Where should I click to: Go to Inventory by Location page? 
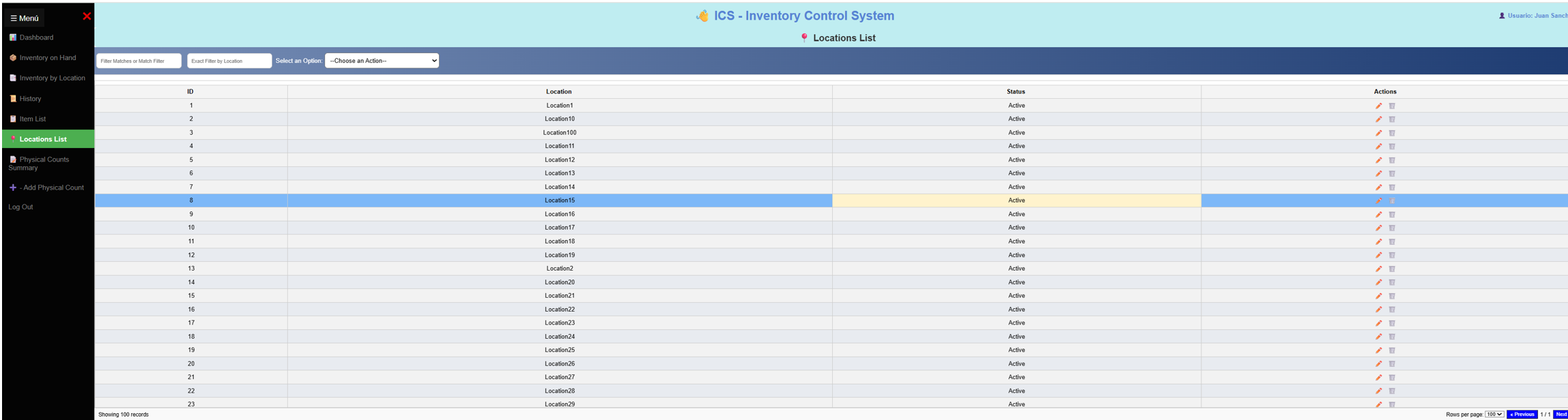click(x=52, y=78)
